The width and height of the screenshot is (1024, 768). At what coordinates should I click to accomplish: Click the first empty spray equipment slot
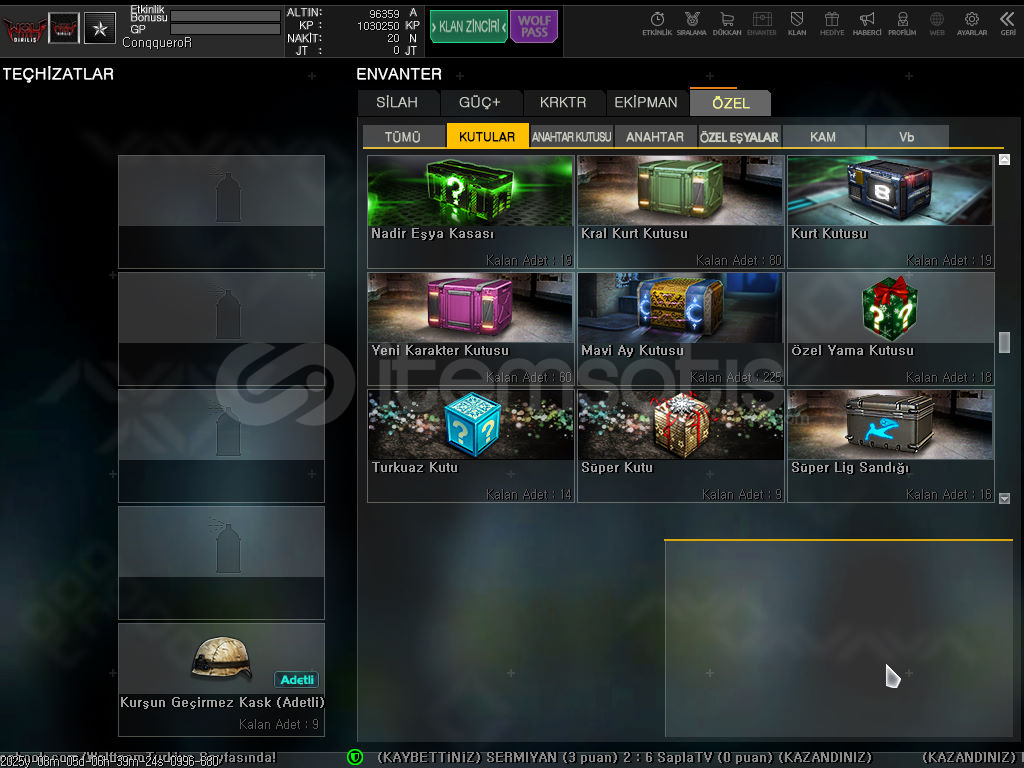221,212
